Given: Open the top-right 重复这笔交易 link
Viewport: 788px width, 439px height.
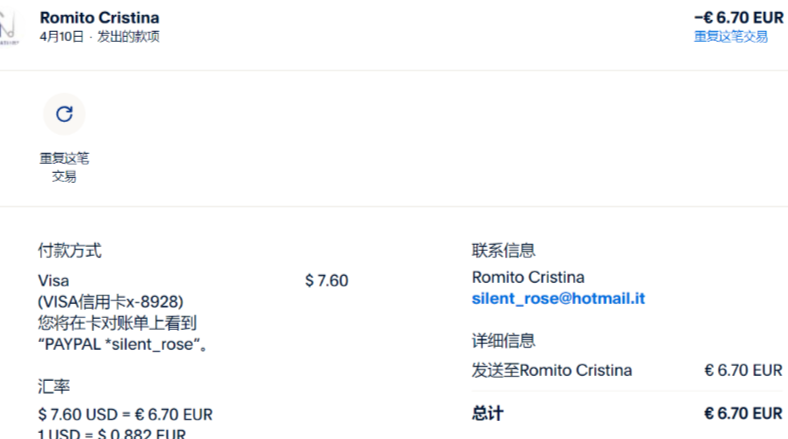Looking at the screenshot, I should pyautogui.click(x=731, y=36).
